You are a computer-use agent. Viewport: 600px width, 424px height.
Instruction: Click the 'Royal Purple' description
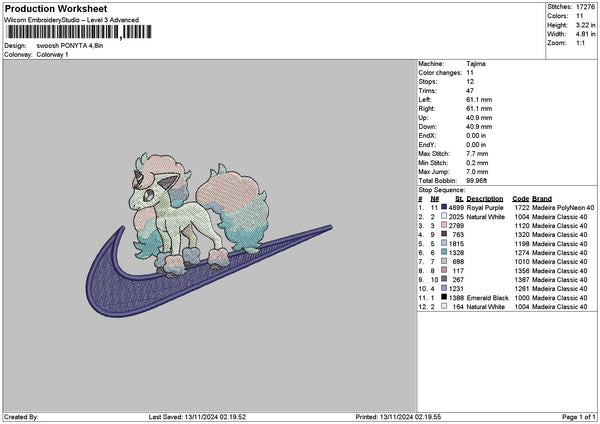tap(485, 208)
